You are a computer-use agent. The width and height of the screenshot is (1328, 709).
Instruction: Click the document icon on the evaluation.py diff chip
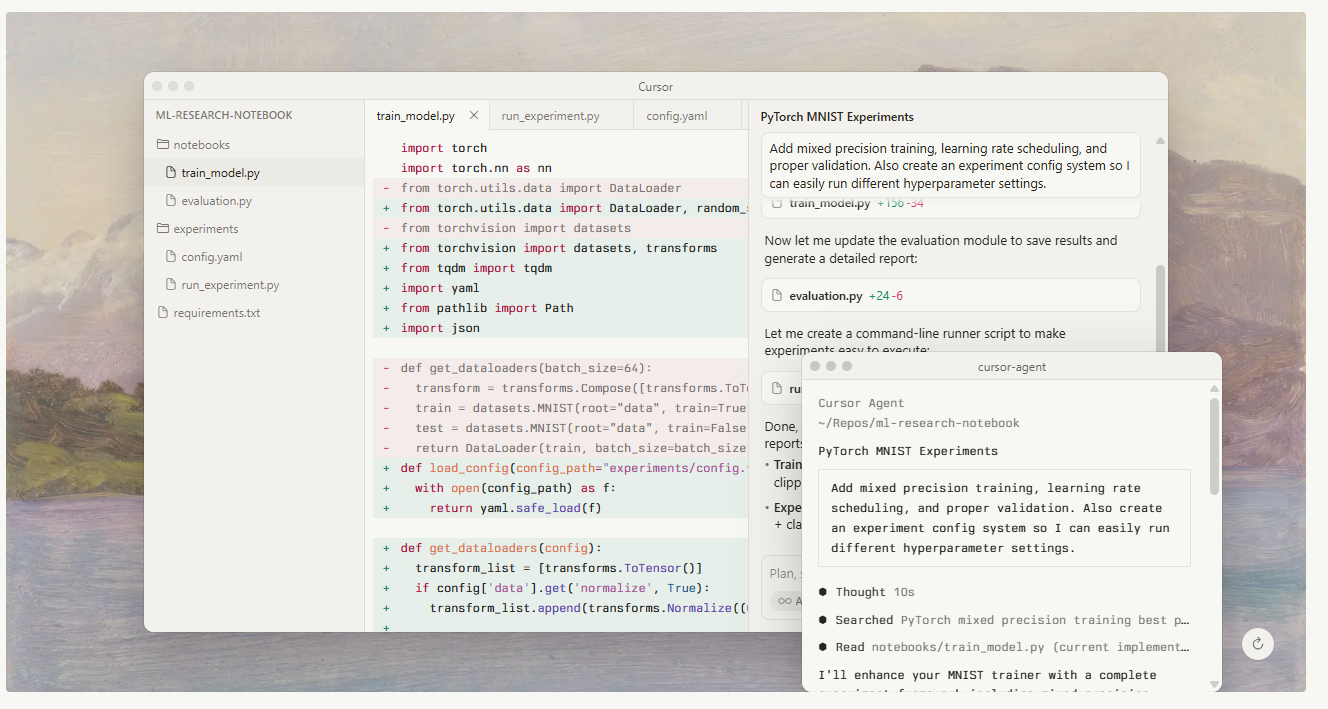[777, 295]
